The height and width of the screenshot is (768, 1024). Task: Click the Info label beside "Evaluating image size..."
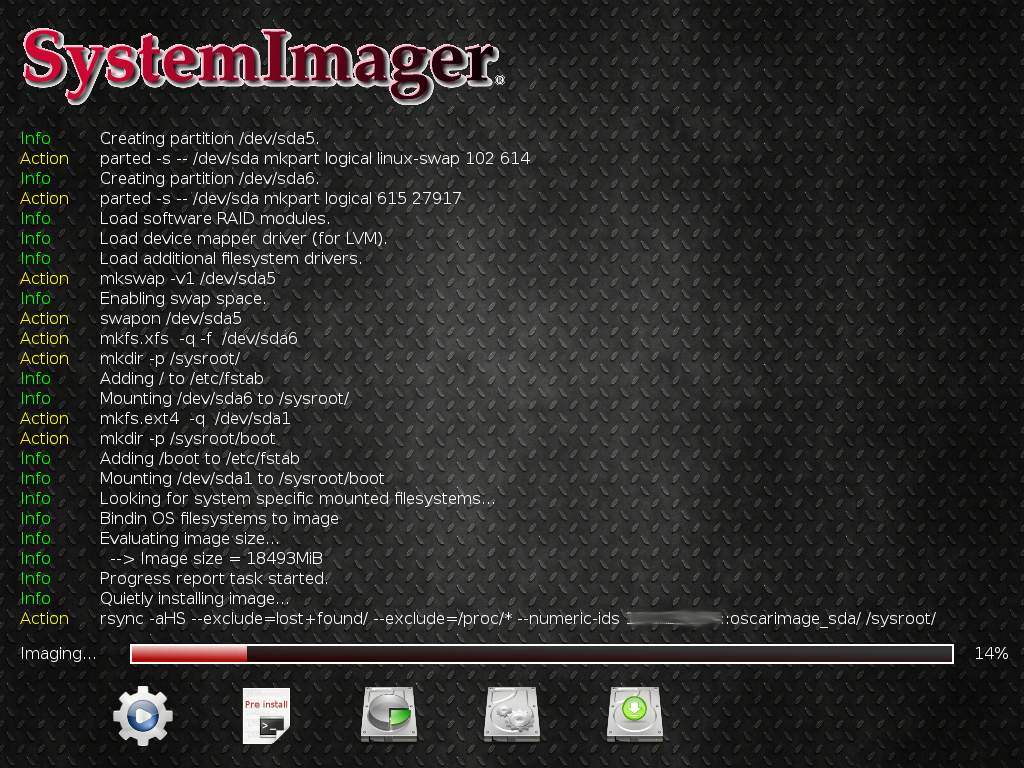(x=35, y=539)
